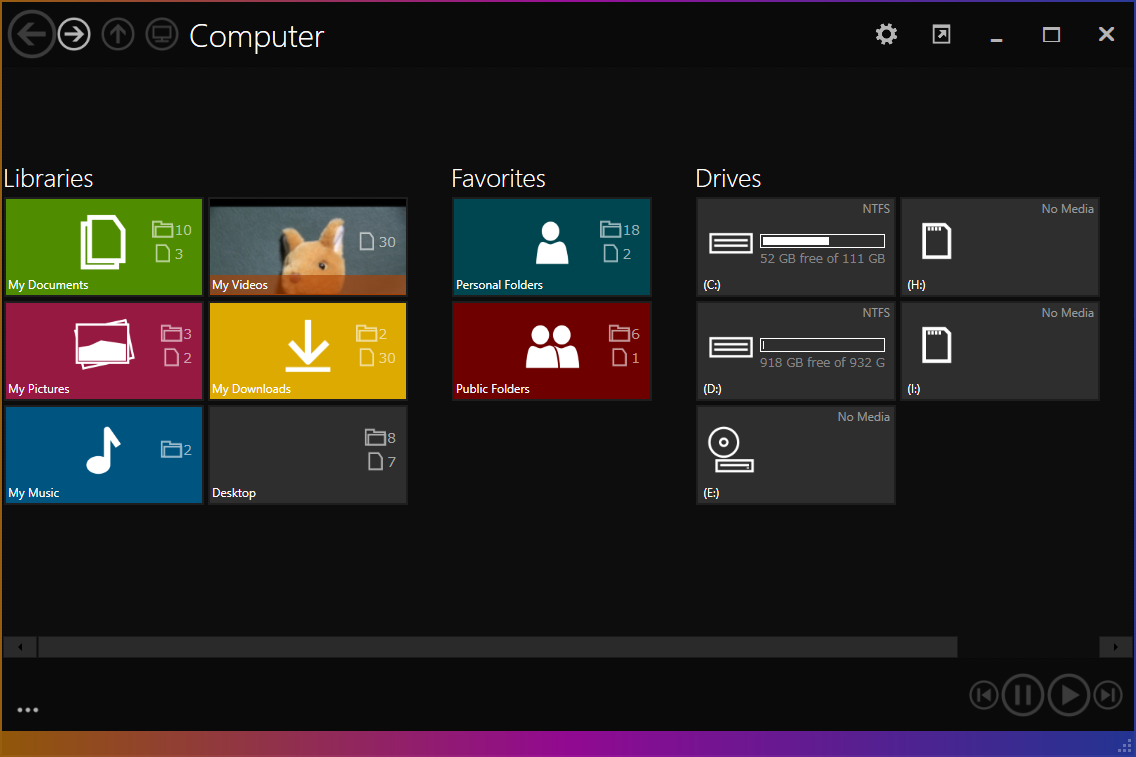Click the left scrollbar arrow
Image resolution: width=1136 pixels, height=757 pixels.
click(19, 647)
